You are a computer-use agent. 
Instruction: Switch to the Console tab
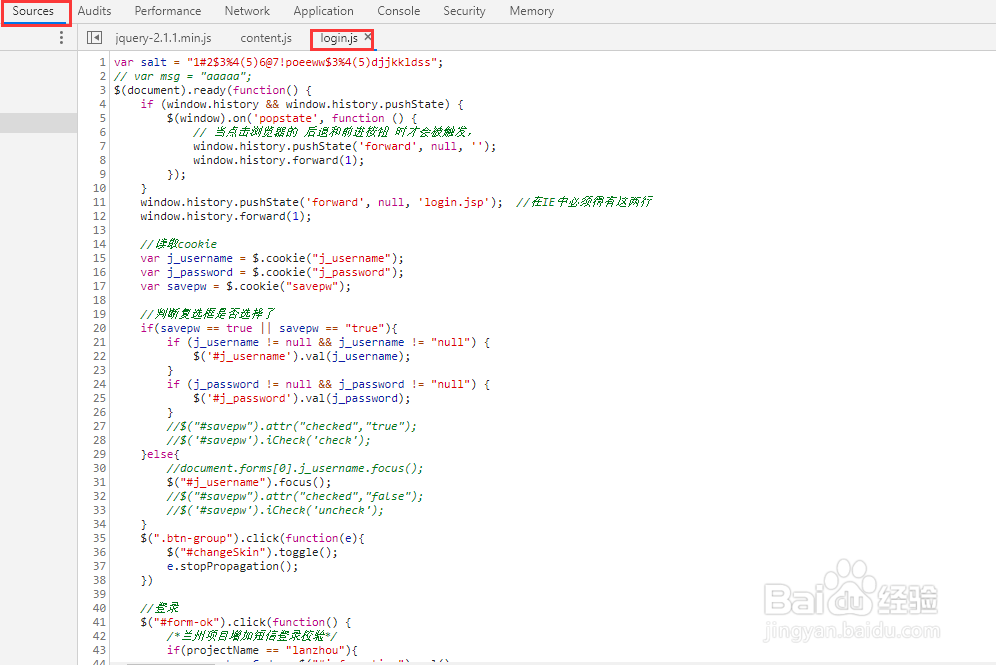pyautogui.click(x=398, y=11)
